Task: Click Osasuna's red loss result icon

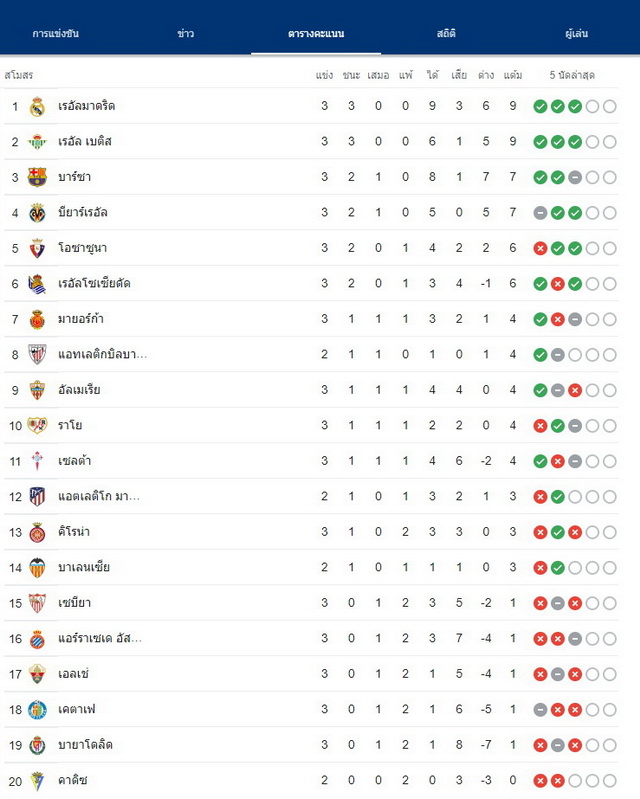Action: pyautogui.click(x=540, y=249)
